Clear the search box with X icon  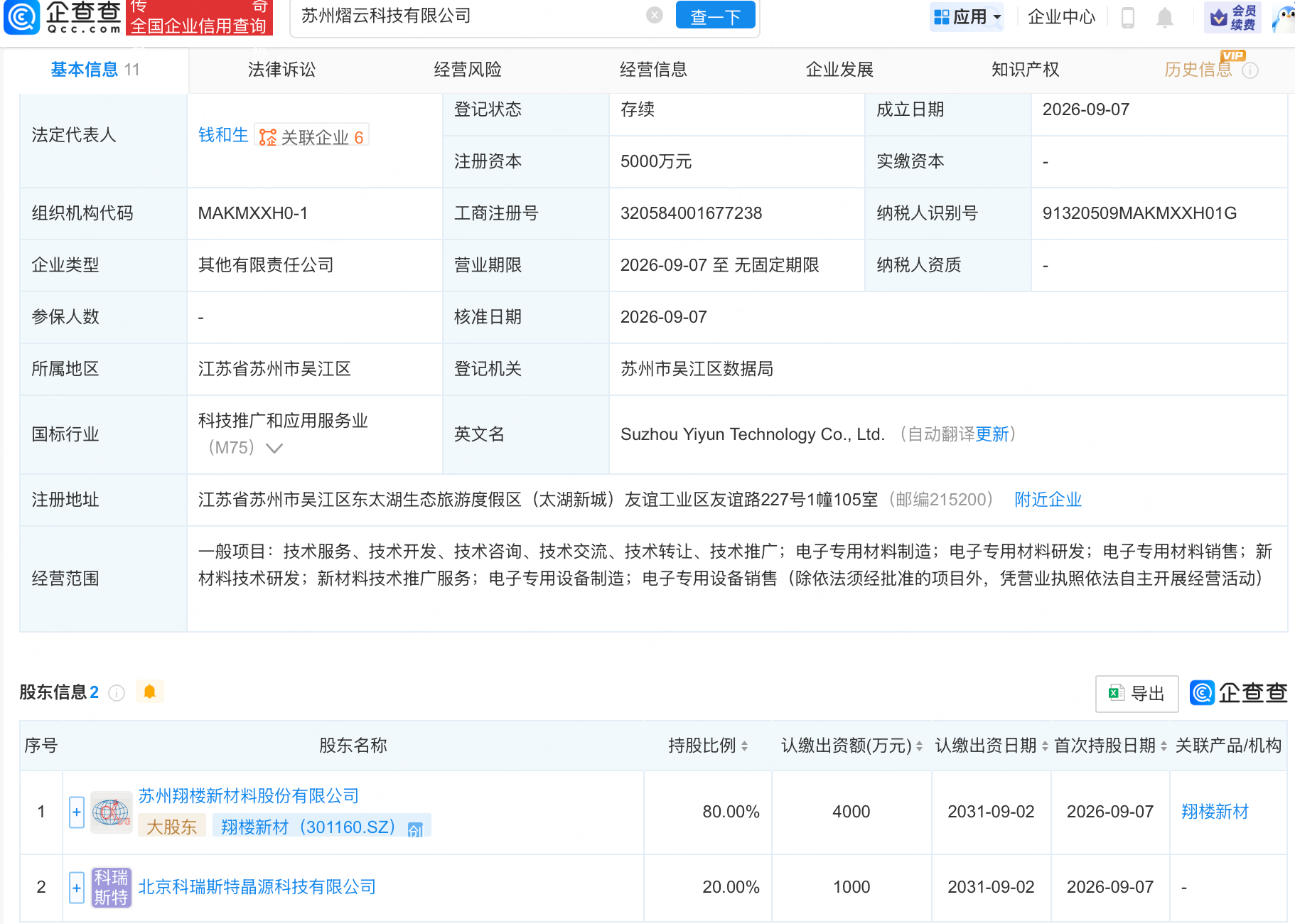click(x=655, y=15)
